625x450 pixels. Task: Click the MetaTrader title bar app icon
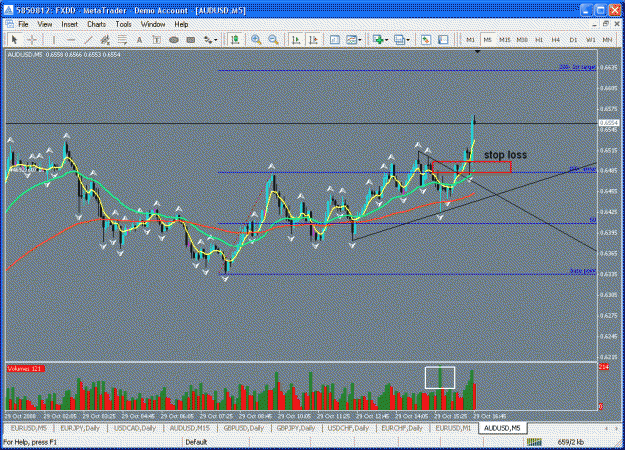(x=8, y=10)
